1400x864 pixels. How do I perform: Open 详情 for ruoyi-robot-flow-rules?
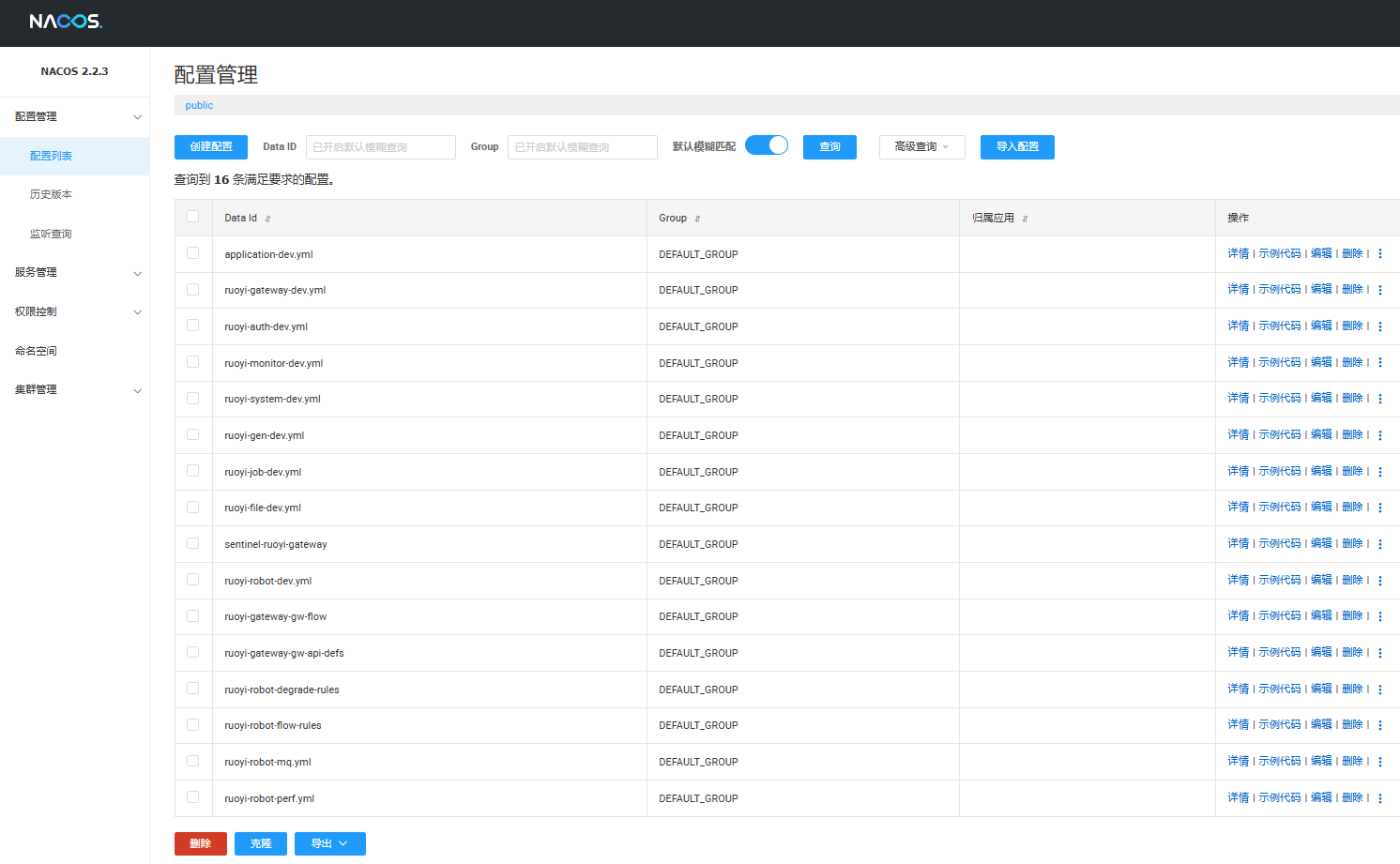coord(1239,724)
